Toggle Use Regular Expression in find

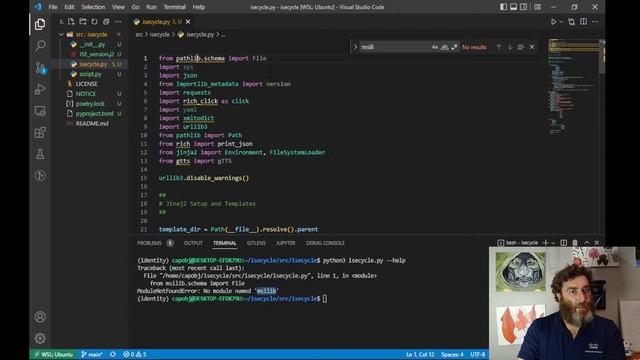tap(454, 47)
